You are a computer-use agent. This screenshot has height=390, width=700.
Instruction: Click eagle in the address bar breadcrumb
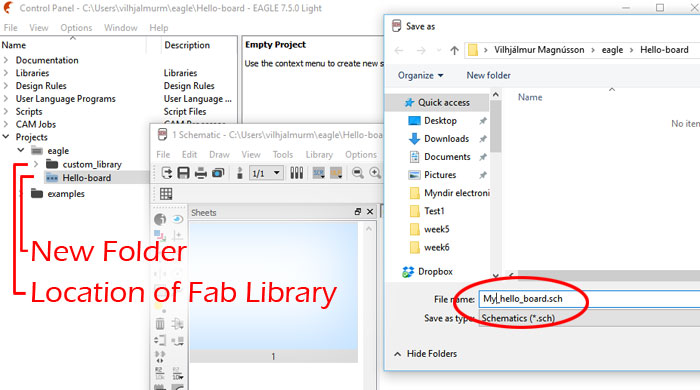[x=612, y=50]
